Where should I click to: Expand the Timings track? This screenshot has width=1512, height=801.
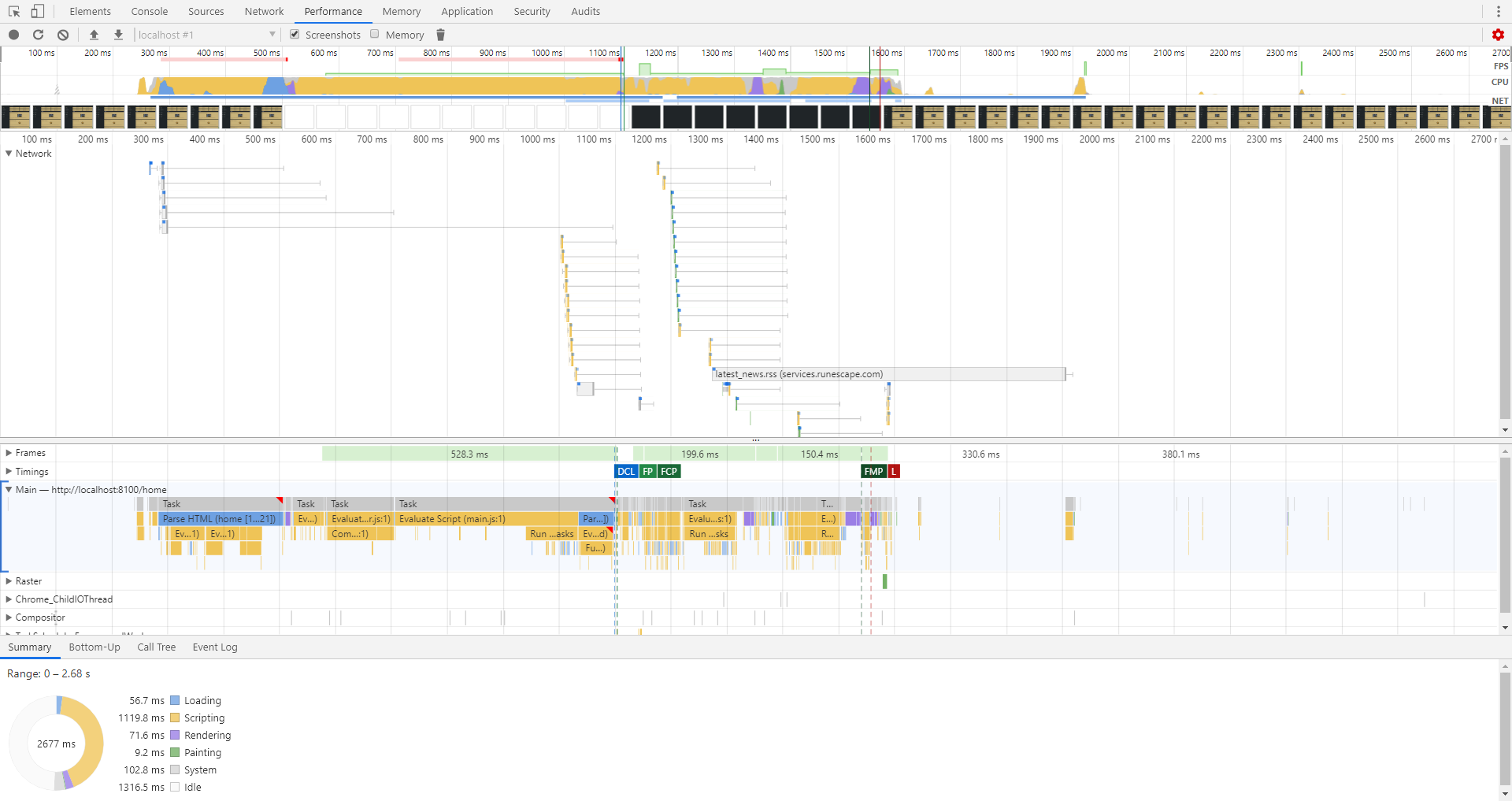coord(9,472)
